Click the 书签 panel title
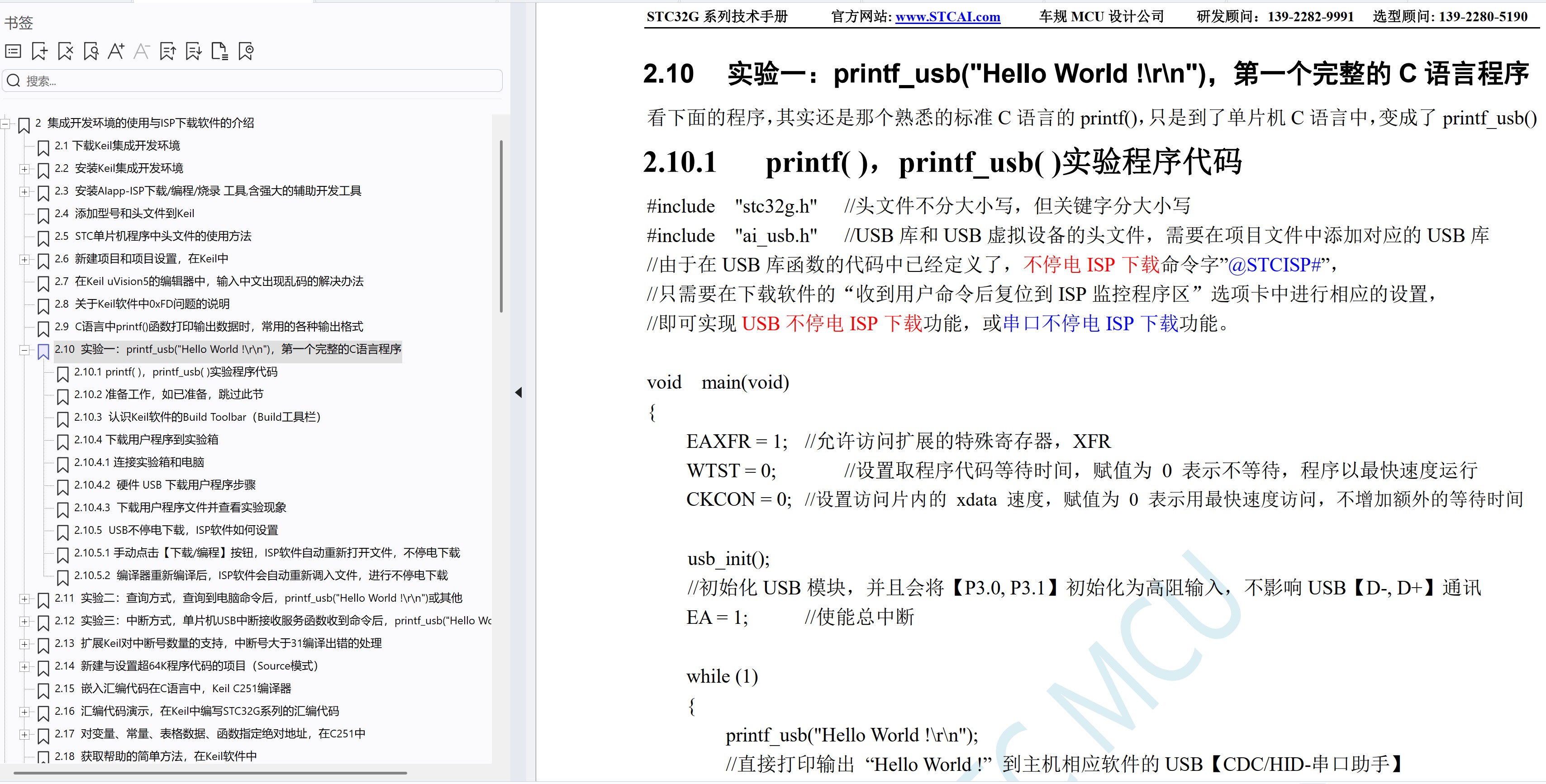 tap(19, 23)
